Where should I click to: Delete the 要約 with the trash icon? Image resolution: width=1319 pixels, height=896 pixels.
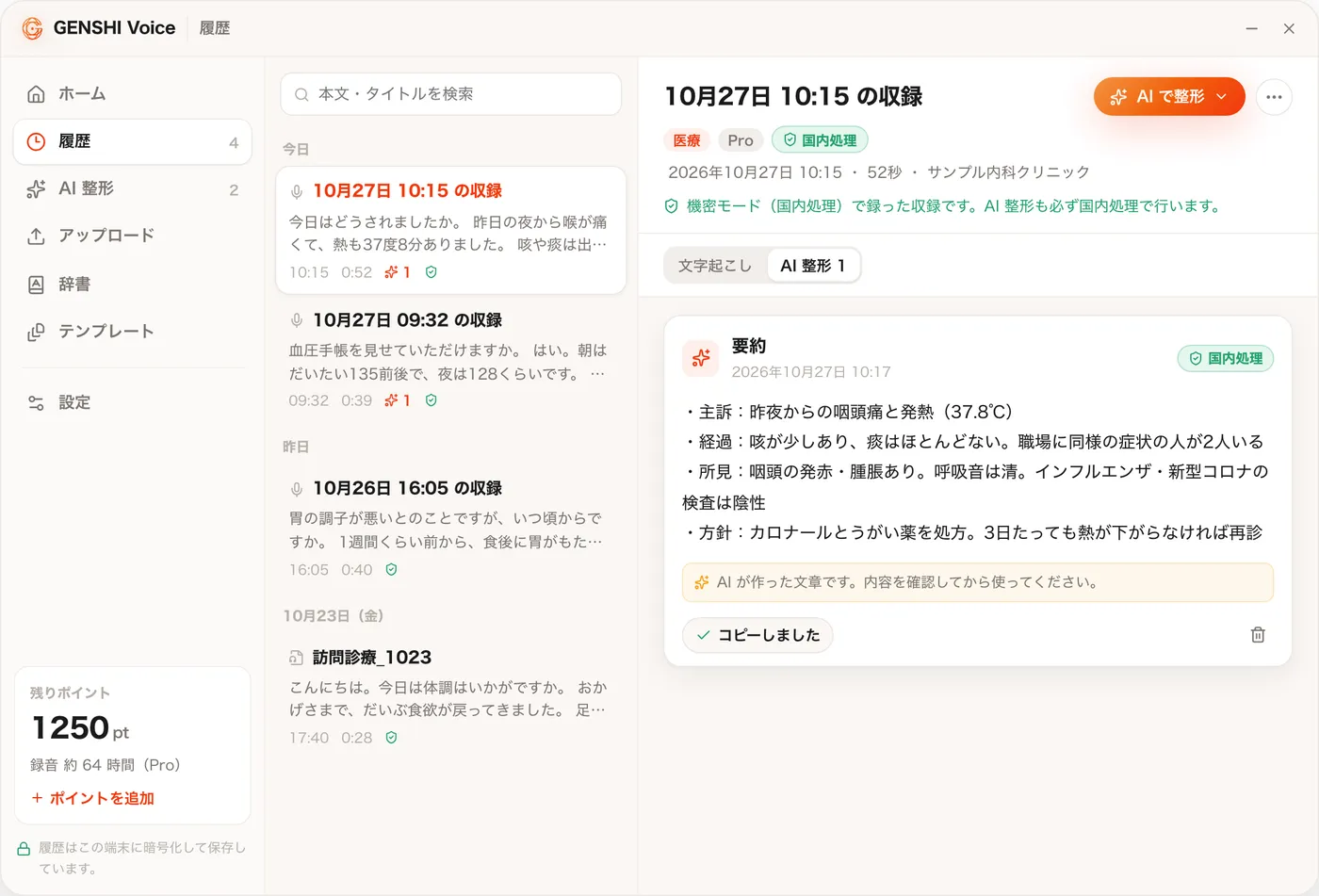click(x=1258, y=635)
